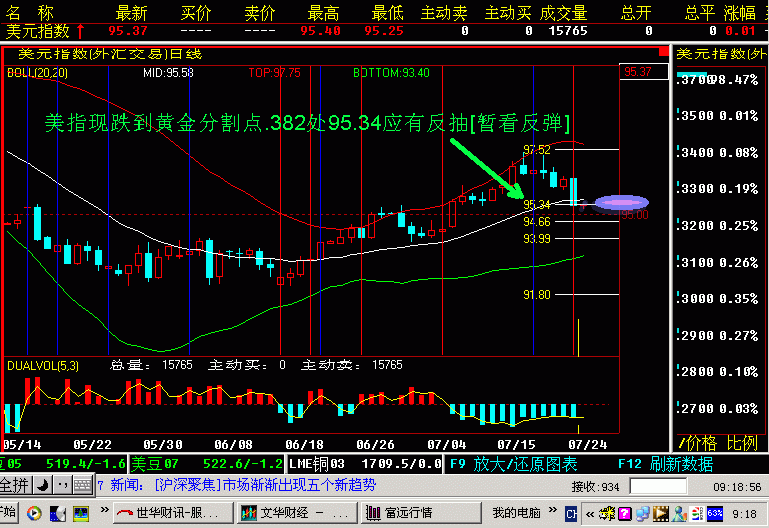769x528 pixels.
Task: Click the scrolling news headline 市场渐渐出现五个新趋势
Action: click(299, 485)
